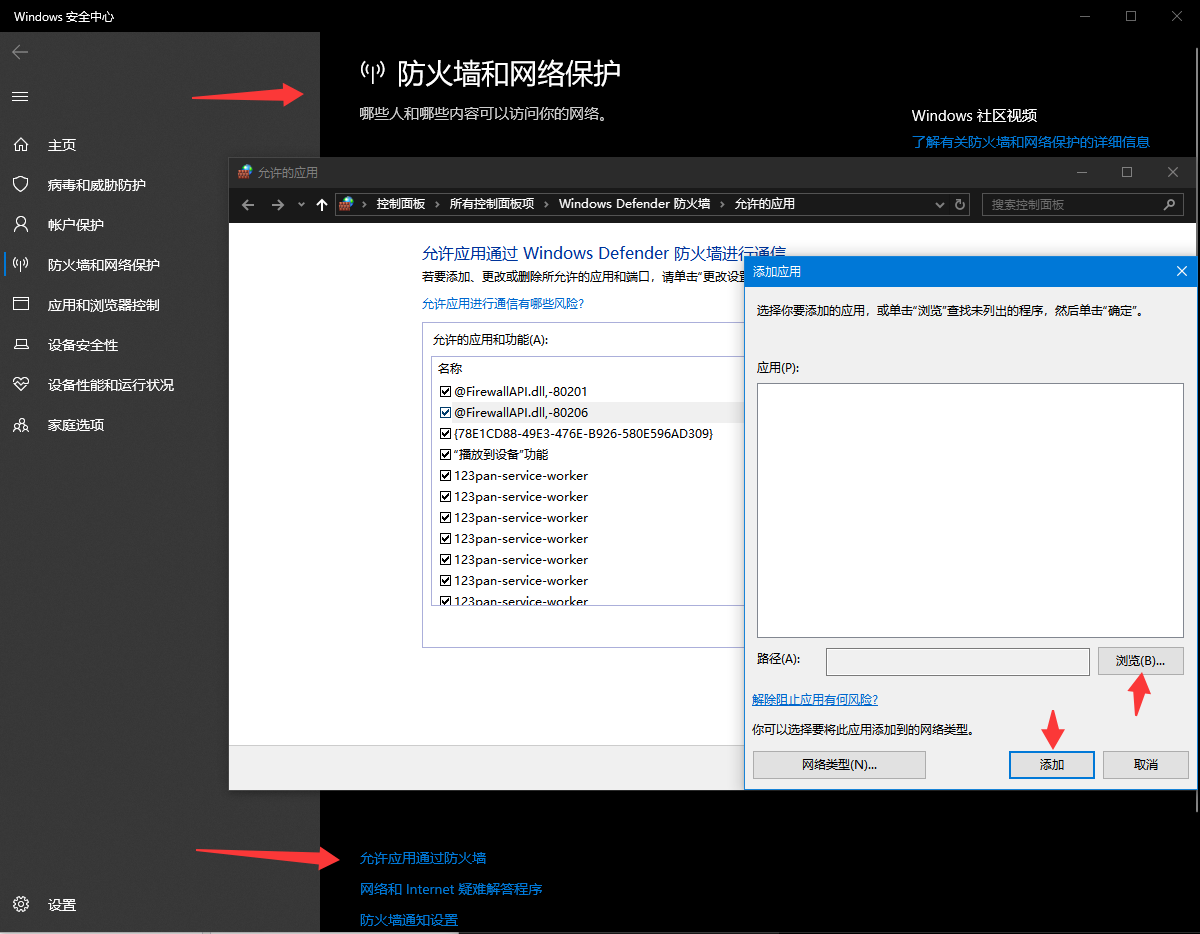Expand the address bar history dropdown
The height and width of the screenshot is (934, 1200).
pos(939,204)
